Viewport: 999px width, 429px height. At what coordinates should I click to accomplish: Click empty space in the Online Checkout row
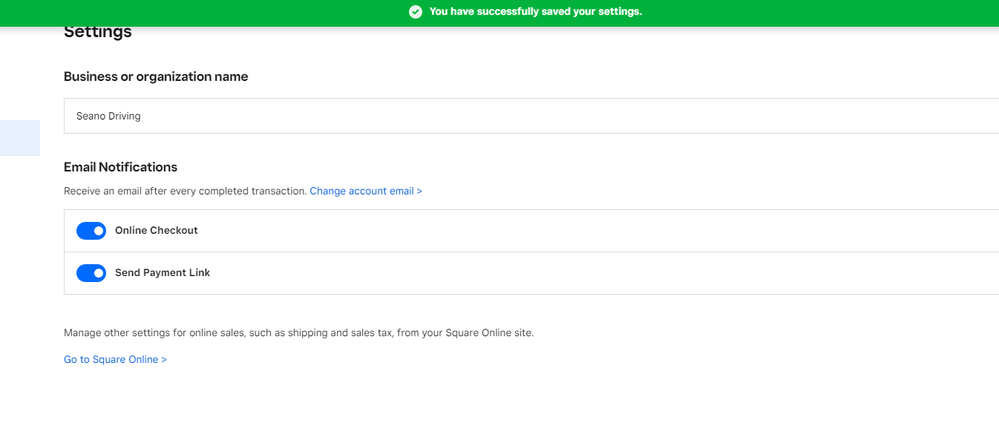(x=600, y=231)
